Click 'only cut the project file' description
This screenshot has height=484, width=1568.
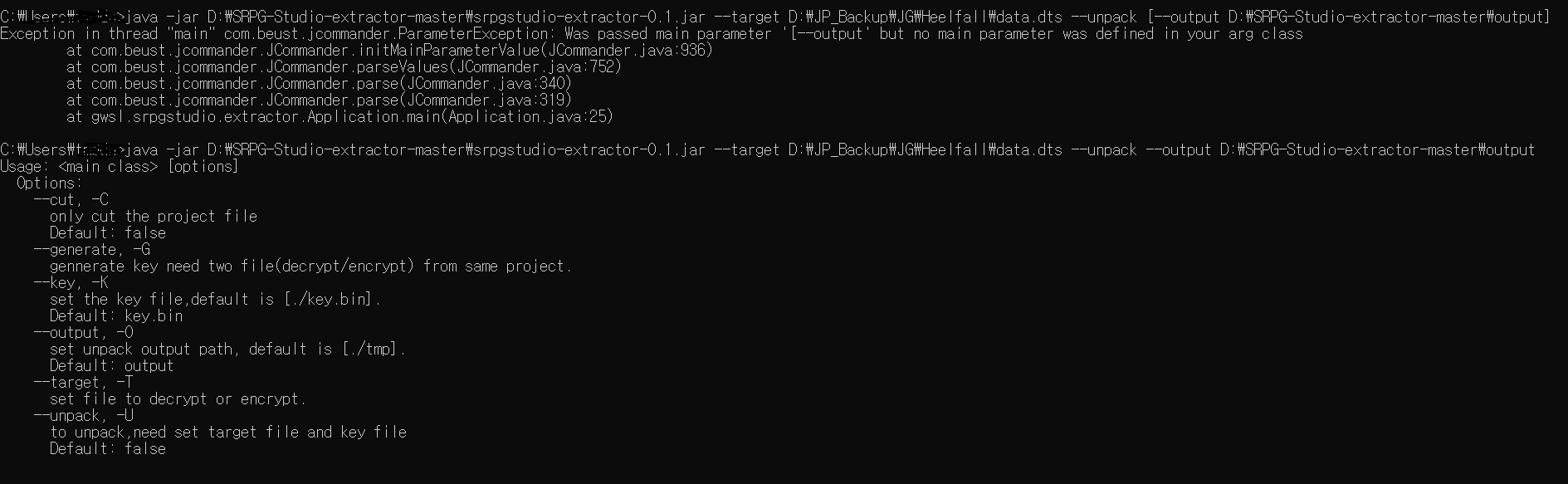[154, 217]
